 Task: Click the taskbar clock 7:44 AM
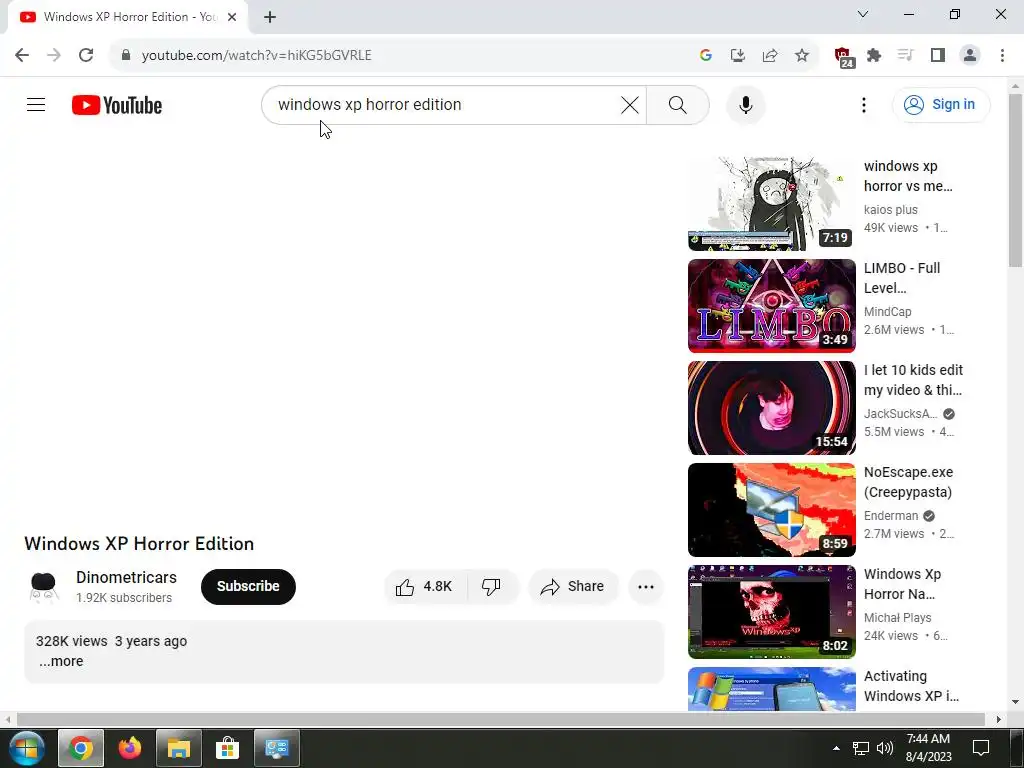(928, 748)
